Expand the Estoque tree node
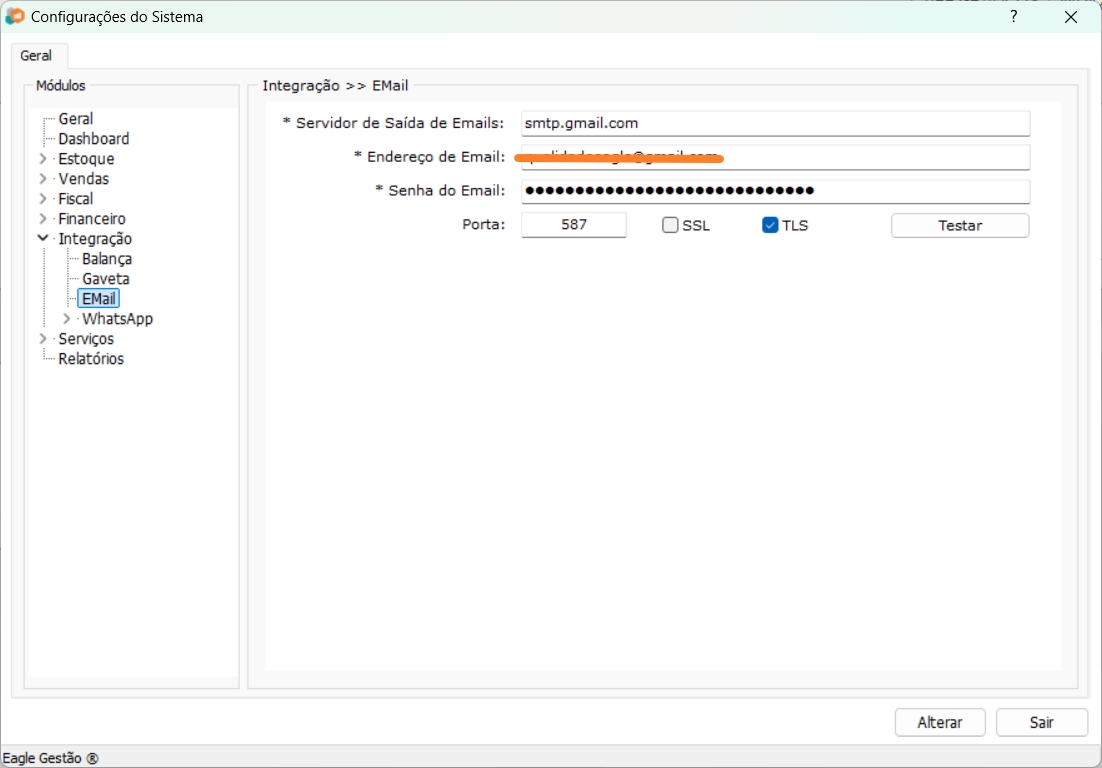Image resolution: width=1102 pixels, height=768 pixels. pos(43,159)
